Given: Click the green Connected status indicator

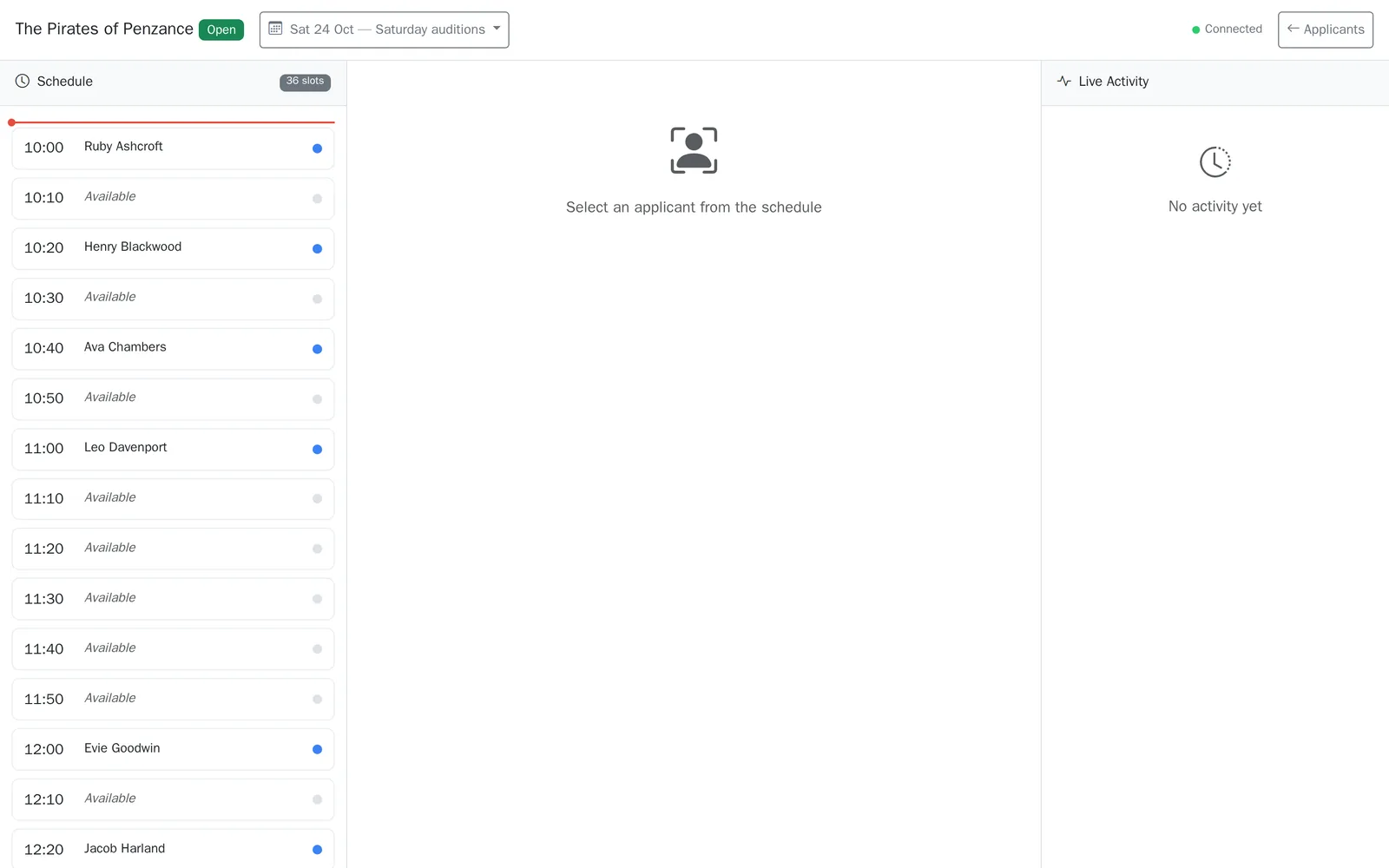Looking at the screenshot, I should (x=1227, y=29).
